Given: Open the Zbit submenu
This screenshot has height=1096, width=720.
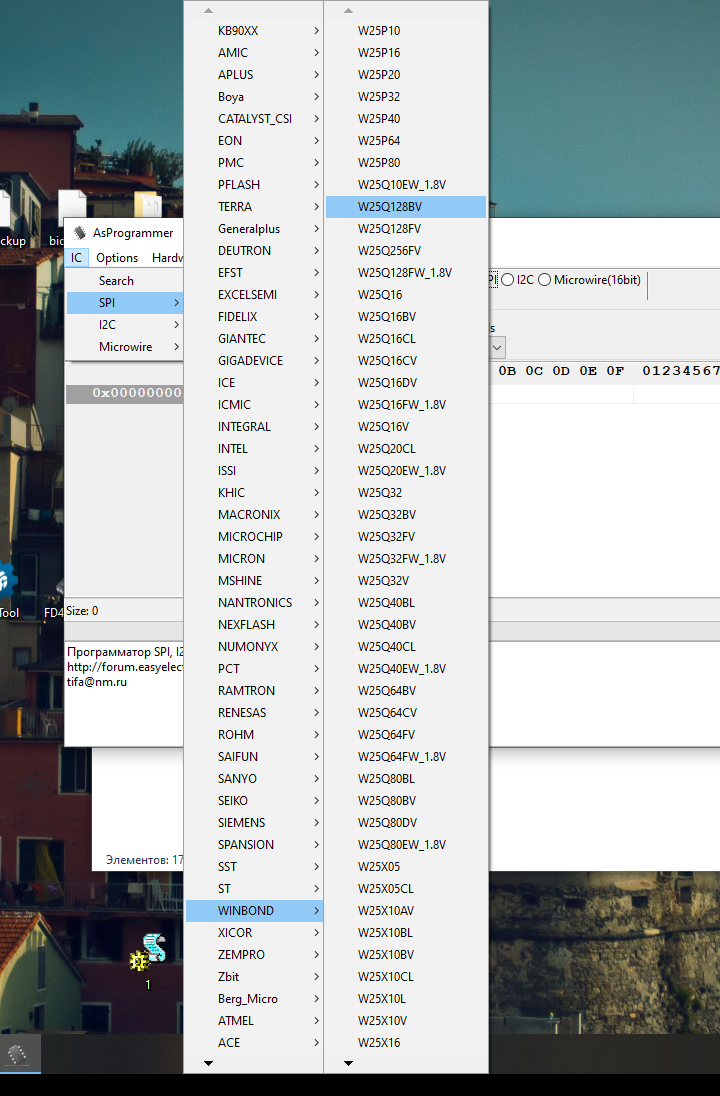Looking at the screenshot, I should click(x=254, y=976).
